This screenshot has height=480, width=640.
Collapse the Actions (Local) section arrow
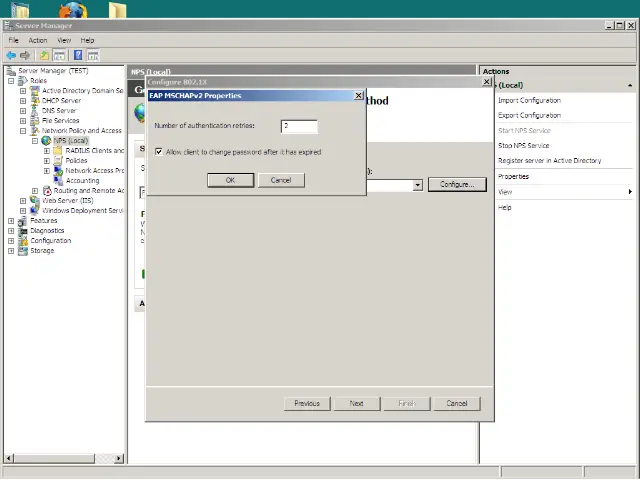[630, 85]
